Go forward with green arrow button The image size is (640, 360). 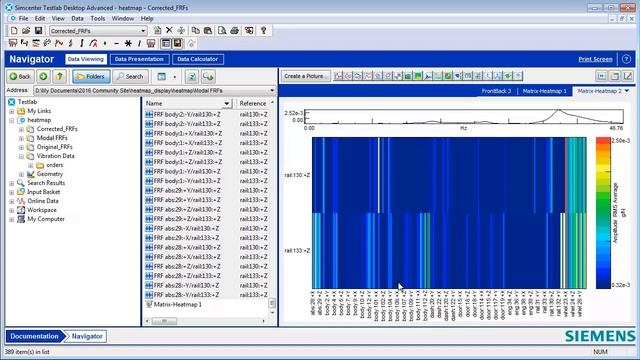(x=43, y=76)
